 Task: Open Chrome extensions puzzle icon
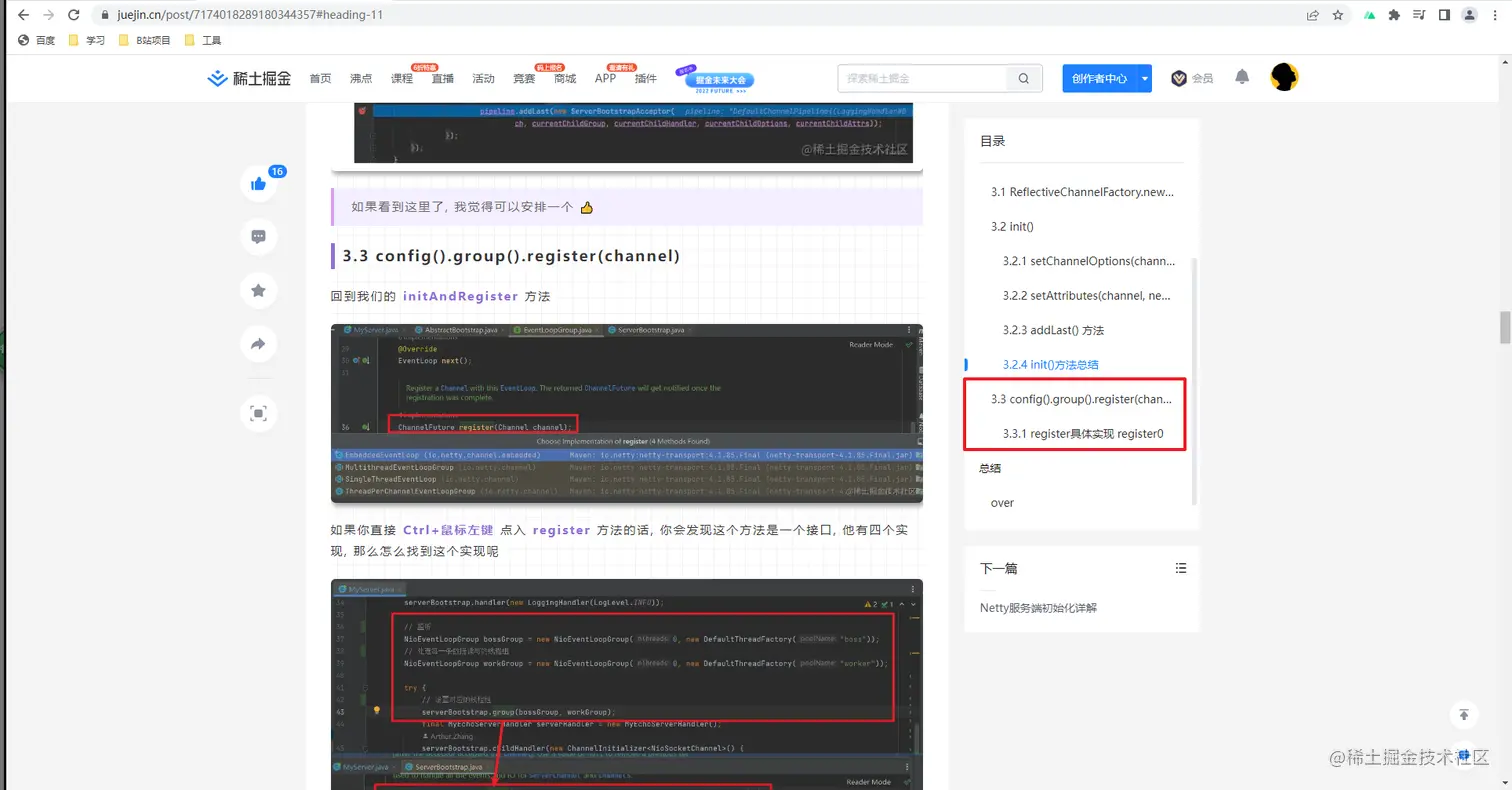coord(1394,15)
